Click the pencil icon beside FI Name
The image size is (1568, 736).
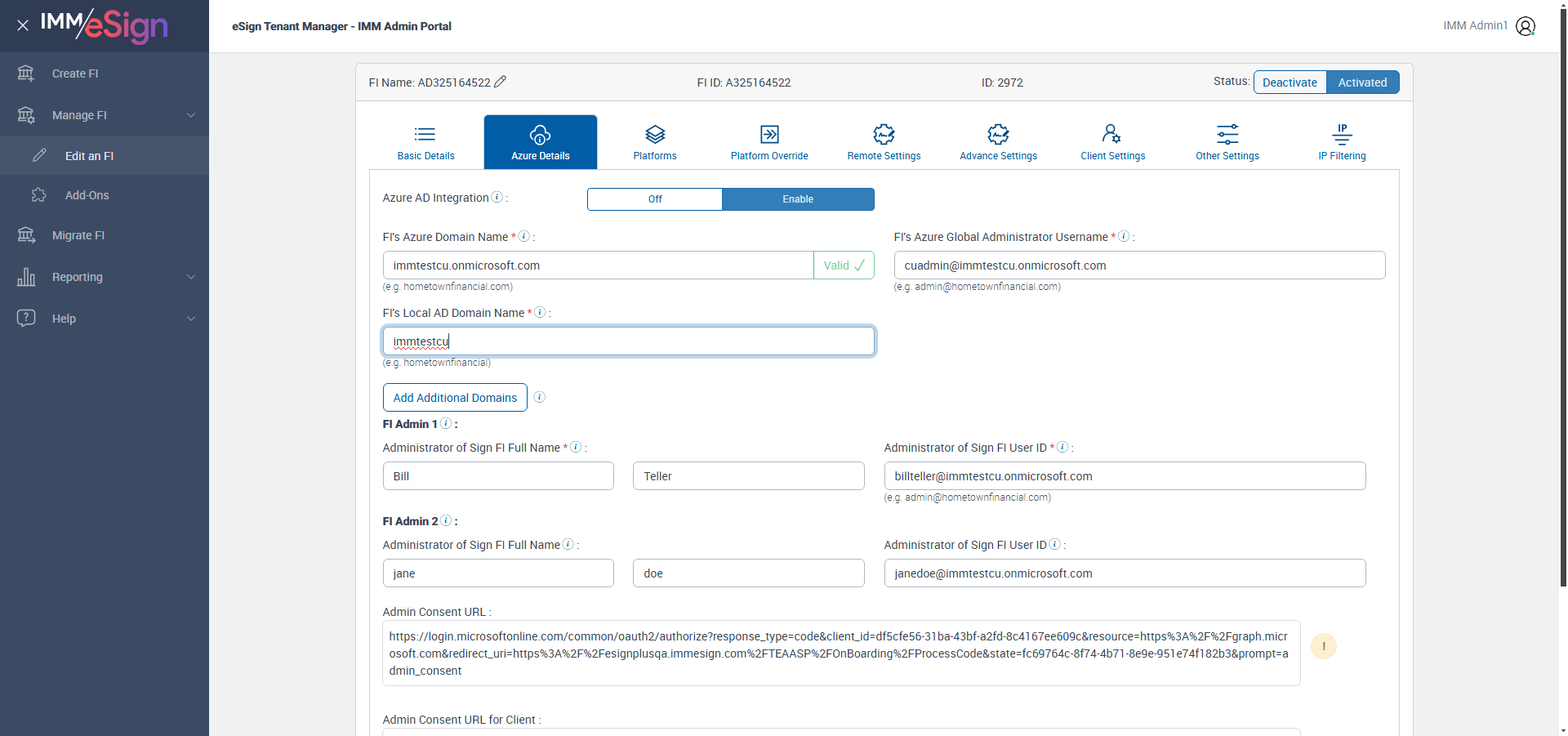pyautogui.click(x=501, y=82)
